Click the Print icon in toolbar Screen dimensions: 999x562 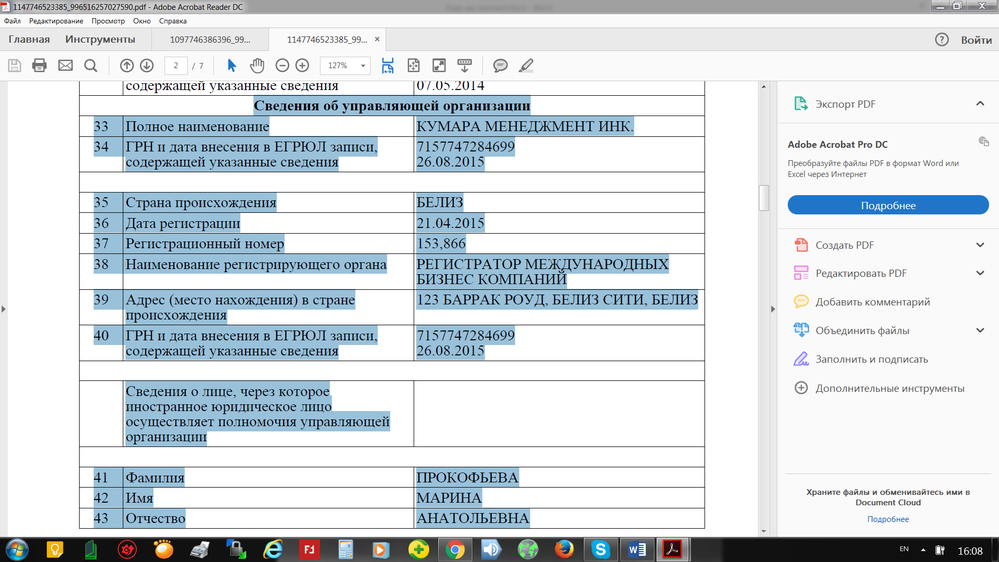coord(40,66)
